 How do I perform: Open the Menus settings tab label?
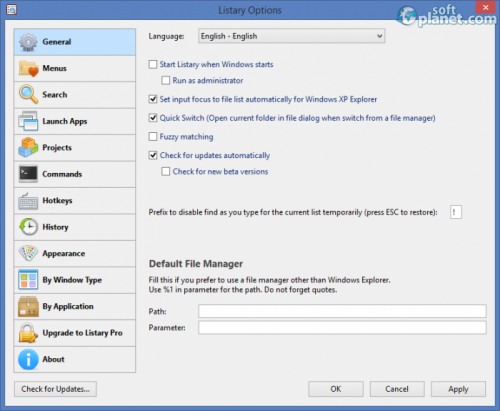coord(55,68)
